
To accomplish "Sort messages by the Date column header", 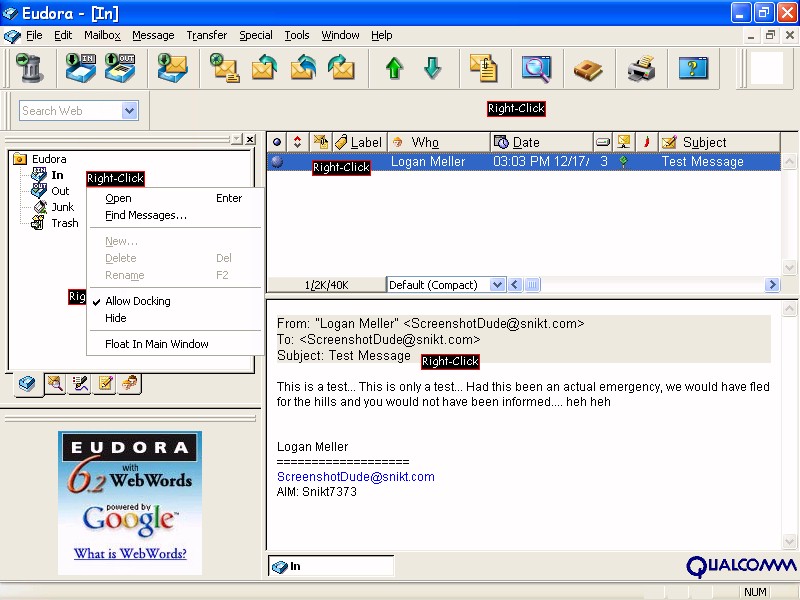I will [x=542, y=142].
